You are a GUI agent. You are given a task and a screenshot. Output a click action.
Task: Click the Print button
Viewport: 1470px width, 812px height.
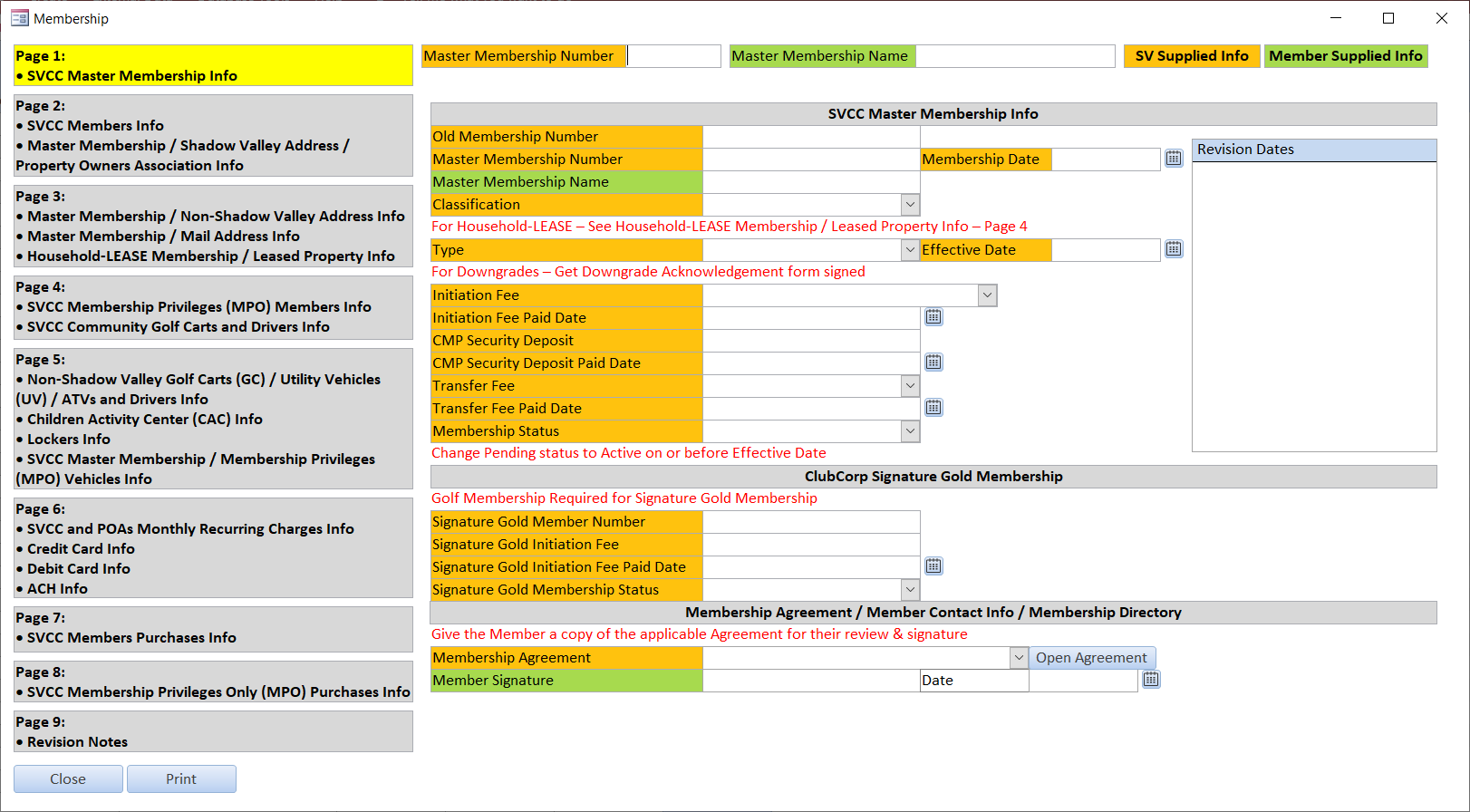coord(181,779)
